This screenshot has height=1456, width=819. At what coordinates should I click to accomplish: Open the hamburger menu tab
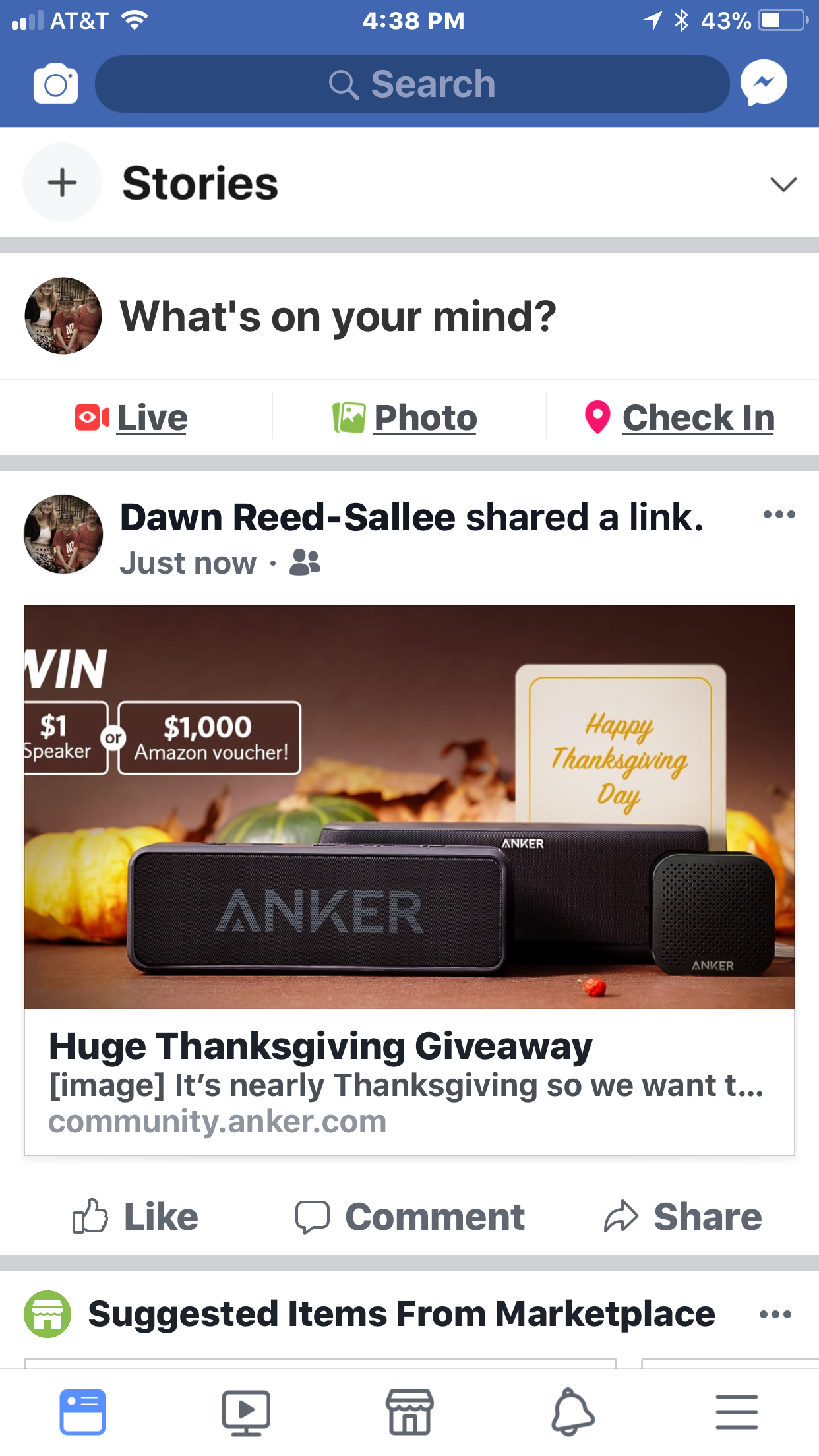point(737,1412)
